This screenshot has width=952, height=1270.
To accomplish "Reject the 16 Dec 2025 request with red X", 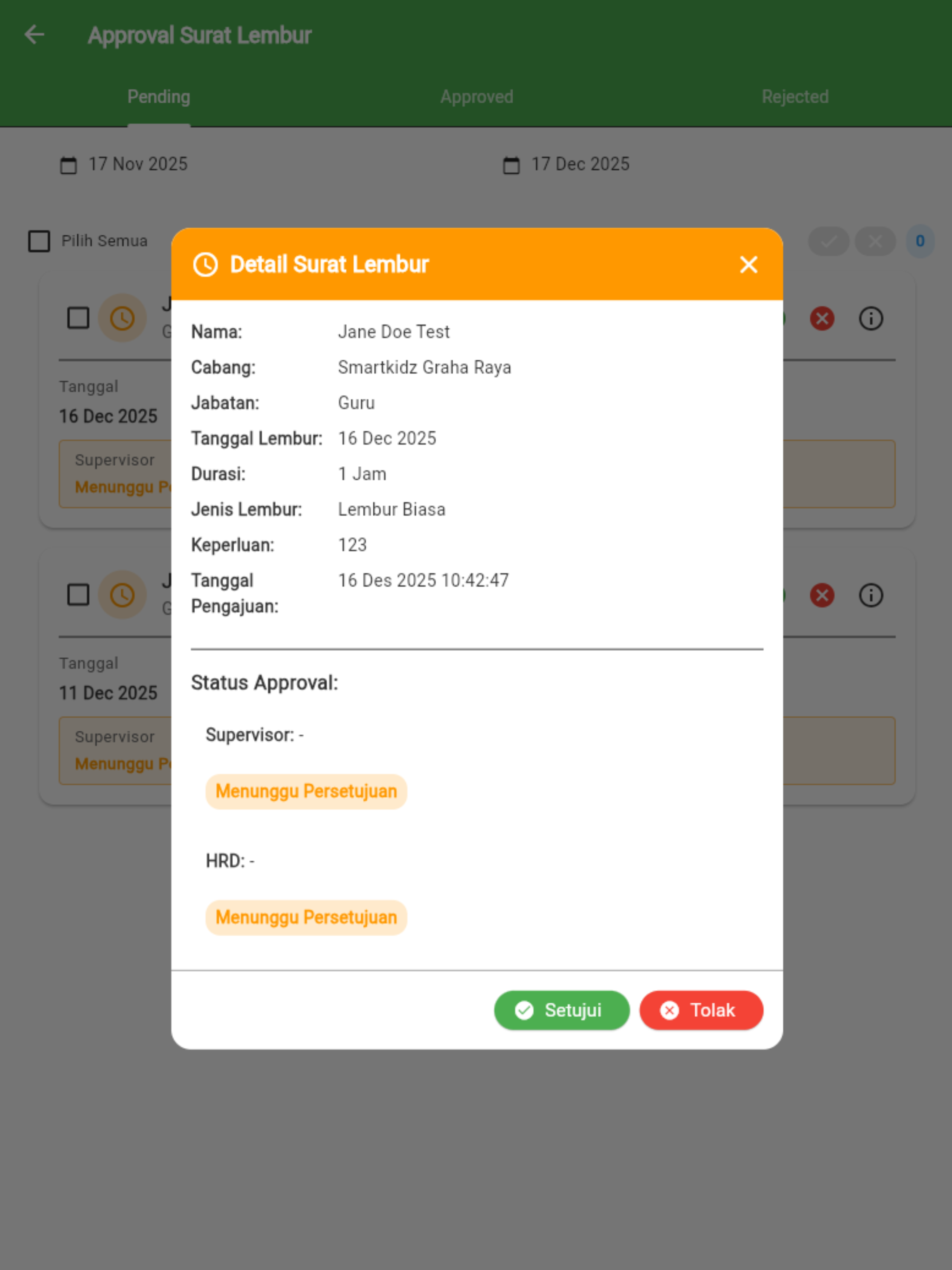I will 822,318.
